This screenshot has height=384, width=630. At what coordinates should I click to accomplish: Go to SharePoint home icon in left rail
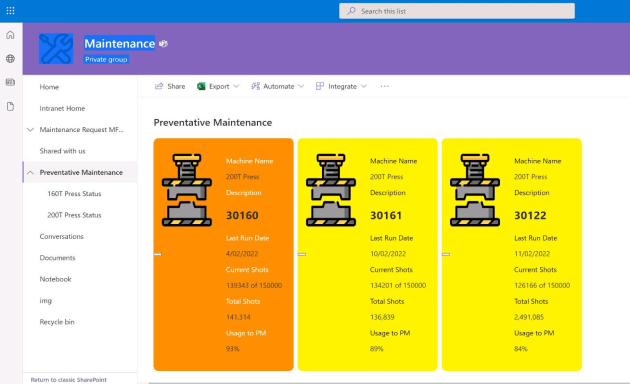pyautogui.click(x=10, y=35)
